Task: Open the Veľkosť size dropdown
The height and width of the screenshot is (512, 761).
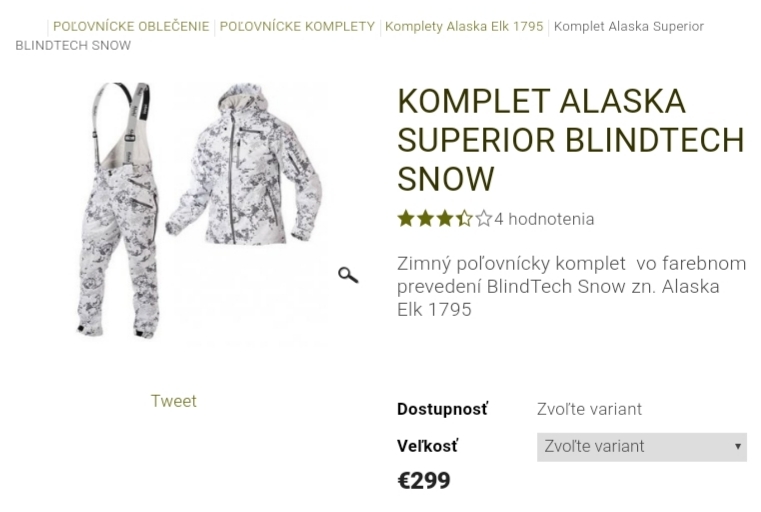Action: 642,447
